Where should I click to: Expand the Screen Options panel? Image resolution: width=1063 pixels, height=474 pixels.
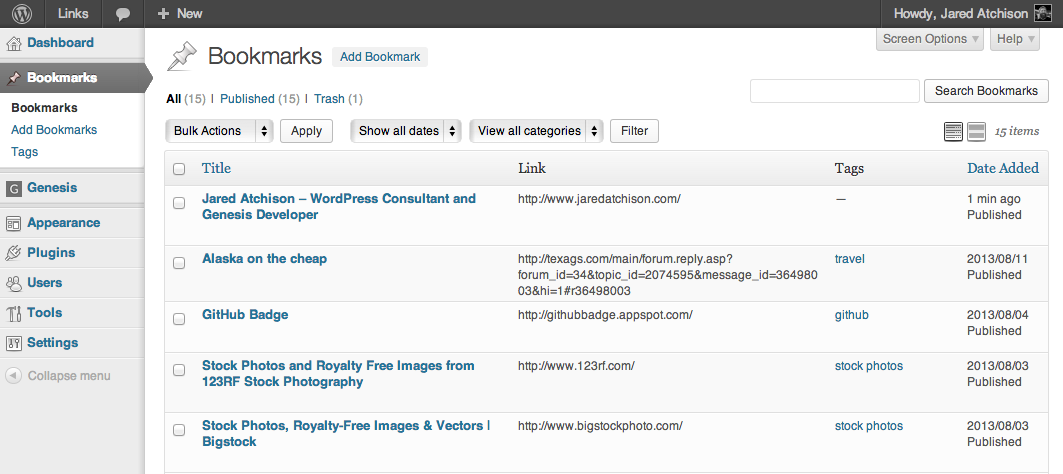click(x=931, y=39)
